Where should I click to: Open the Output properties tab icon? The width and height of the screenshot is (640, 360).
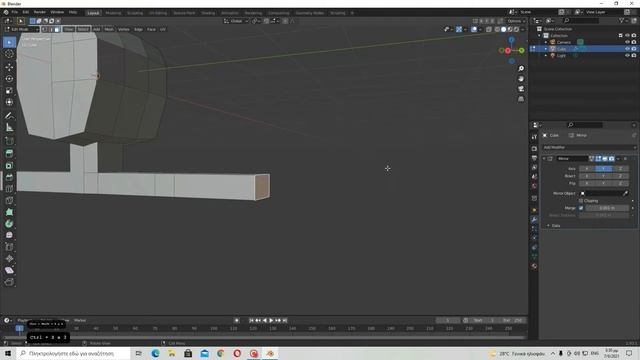point(534,158)
